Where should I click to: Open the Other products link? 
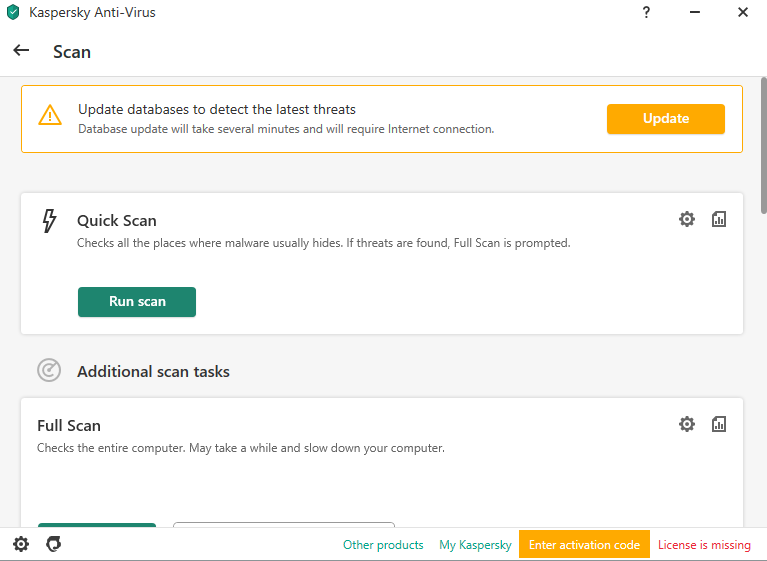click(383, 545)
